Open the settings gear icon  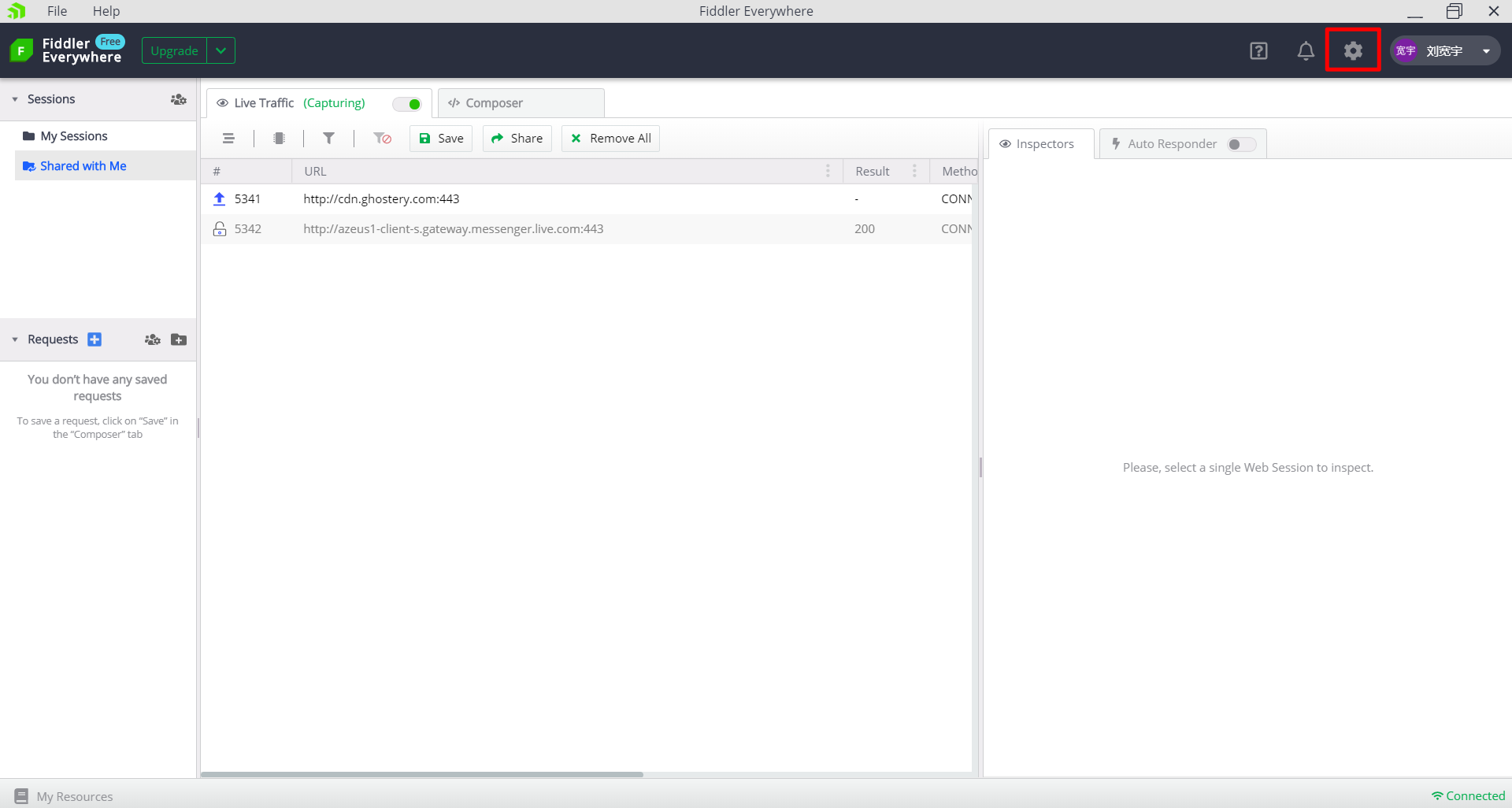[1353, 51]
